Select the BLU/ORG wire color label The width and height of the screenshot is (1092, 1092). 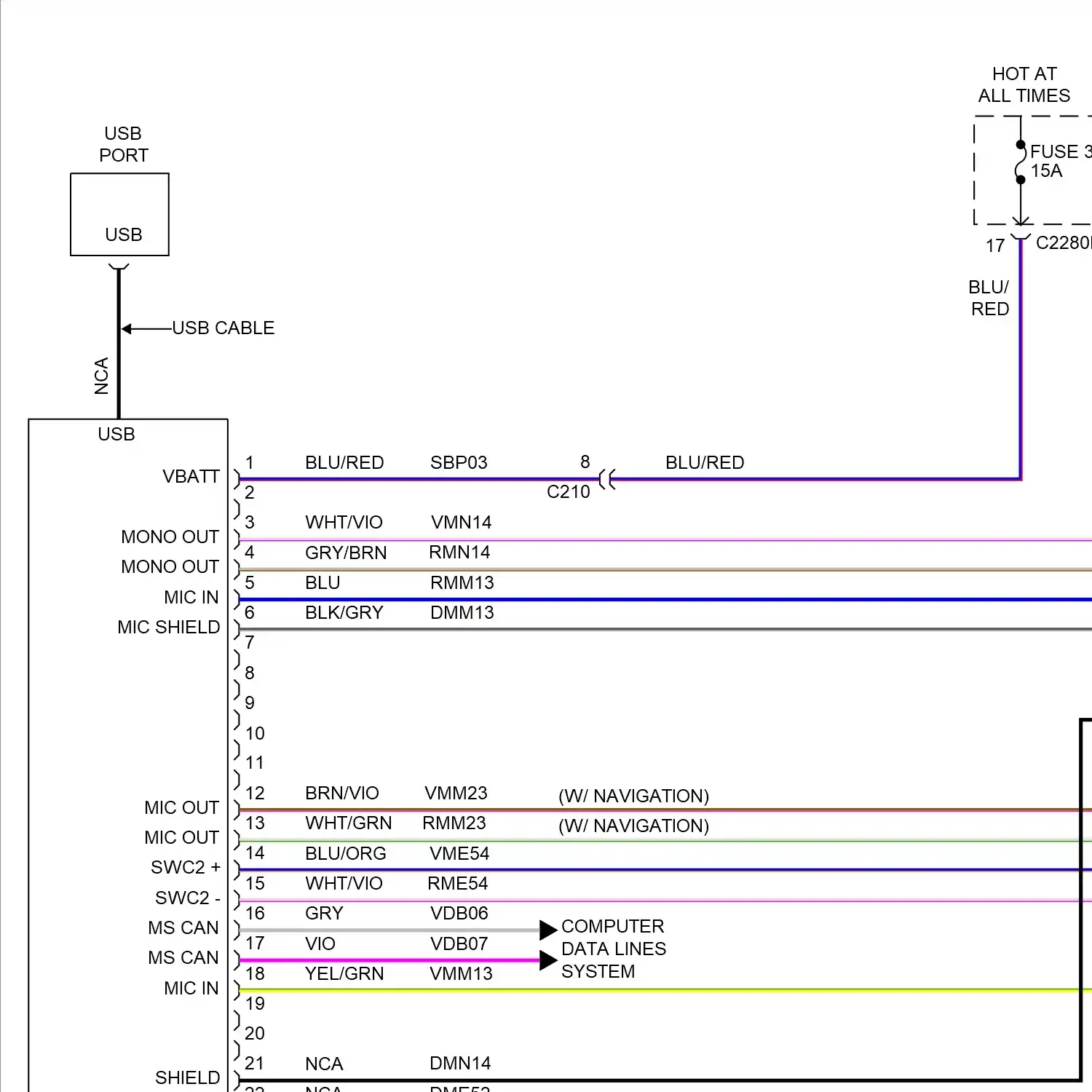pos(346,853)
